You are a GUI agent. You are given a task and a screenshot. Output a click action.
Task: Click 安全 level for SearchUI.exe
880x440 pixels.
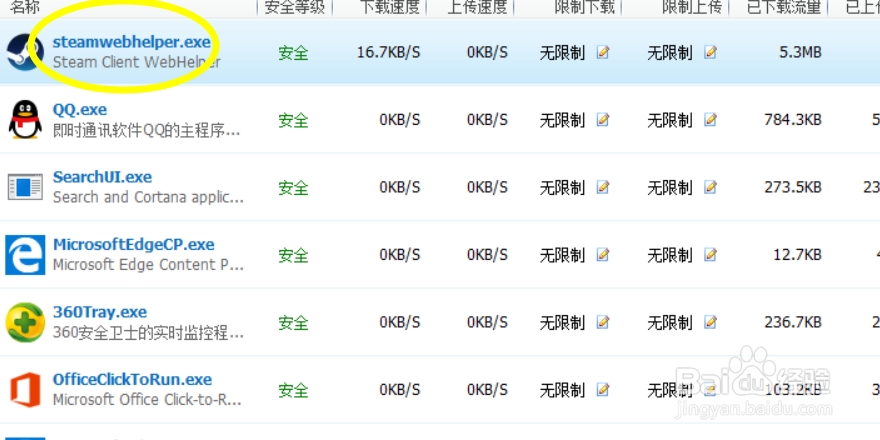point(294,187)
